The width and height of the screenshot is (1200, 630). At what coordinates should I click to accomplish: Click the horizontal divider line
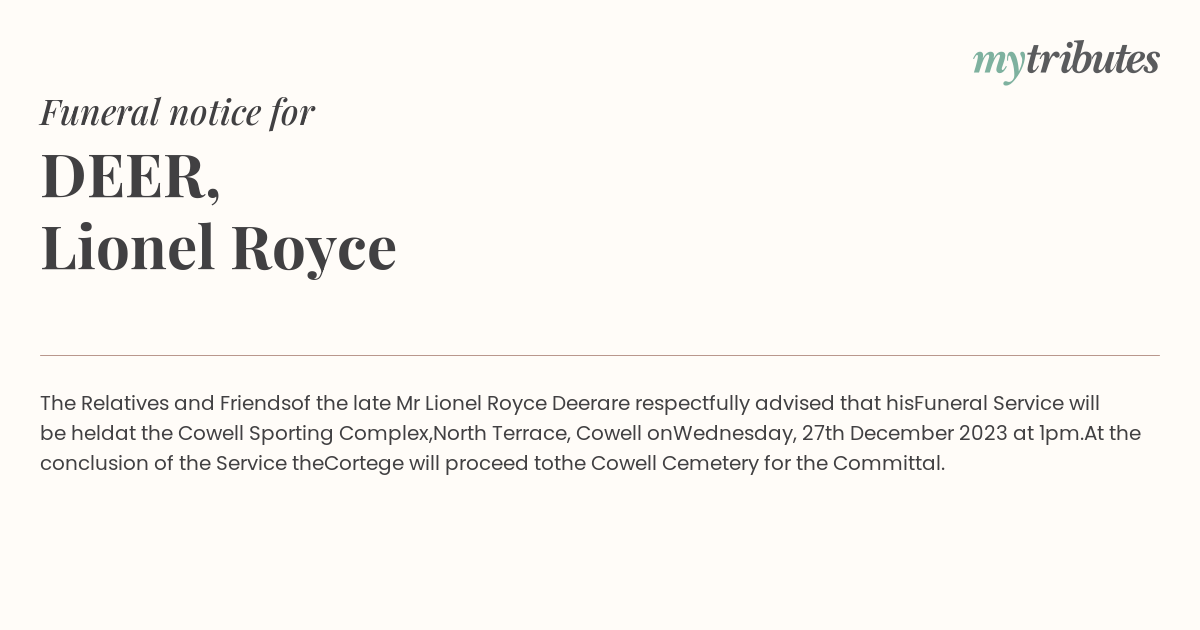(600, 355)
